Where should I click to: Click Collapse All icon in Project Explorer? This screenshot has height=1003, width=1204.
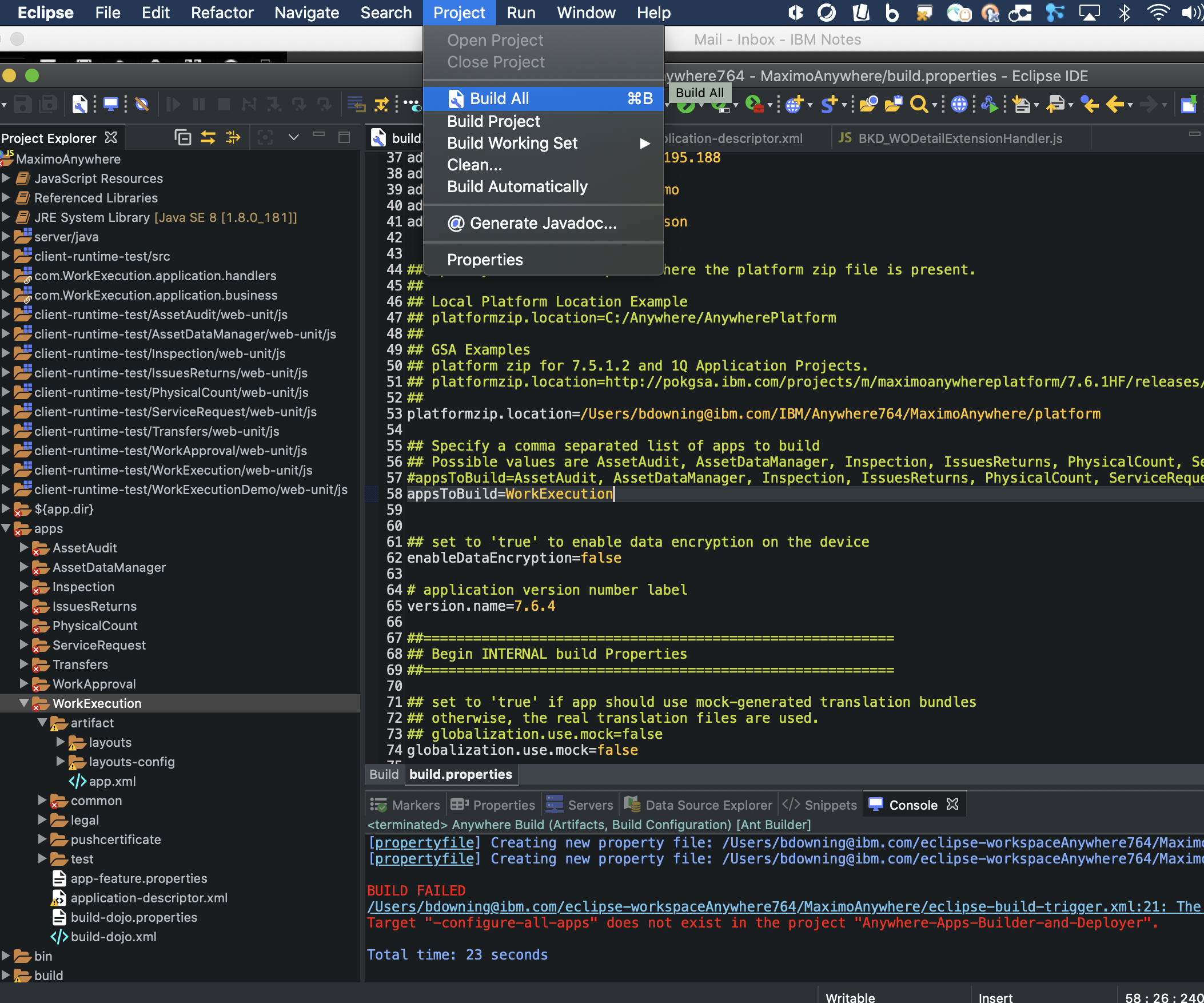[182, 138]
